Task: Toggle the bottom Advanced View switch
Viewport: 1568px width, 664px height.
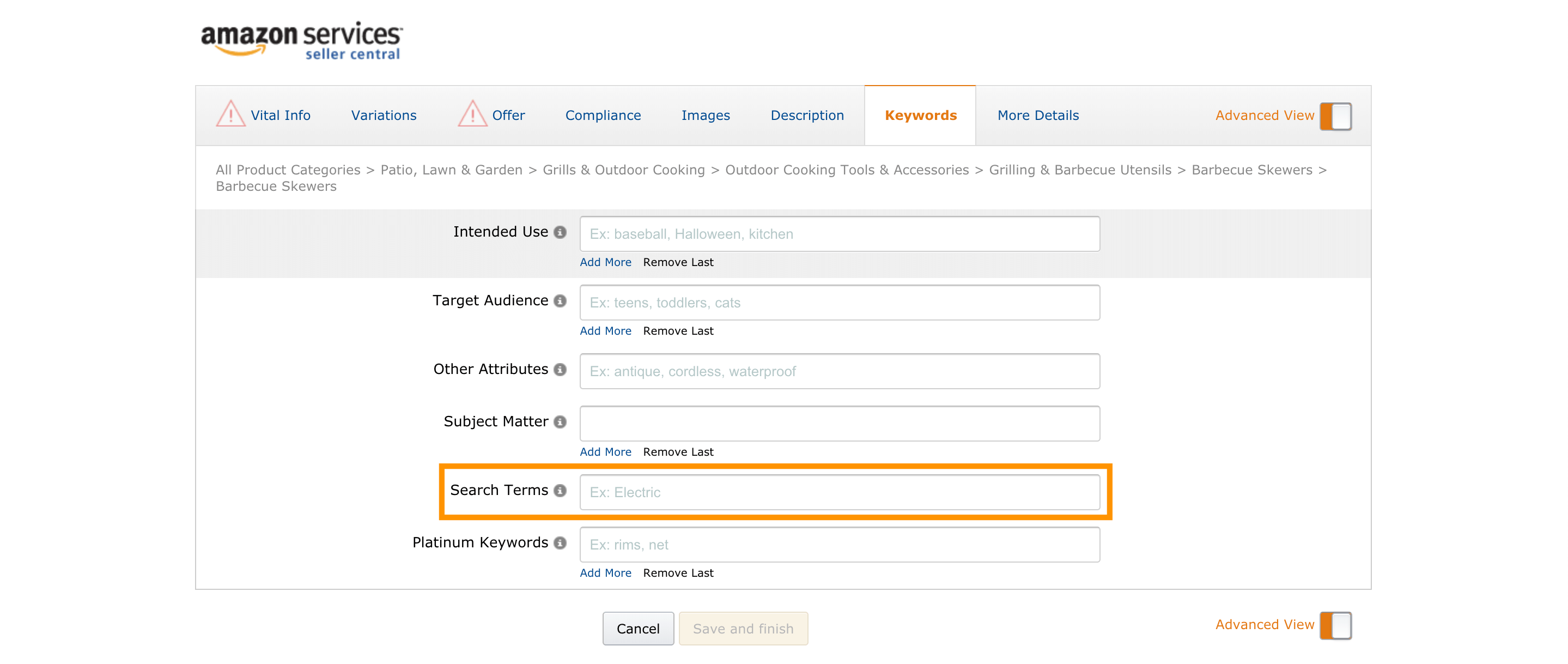Action: point(1335,625)
